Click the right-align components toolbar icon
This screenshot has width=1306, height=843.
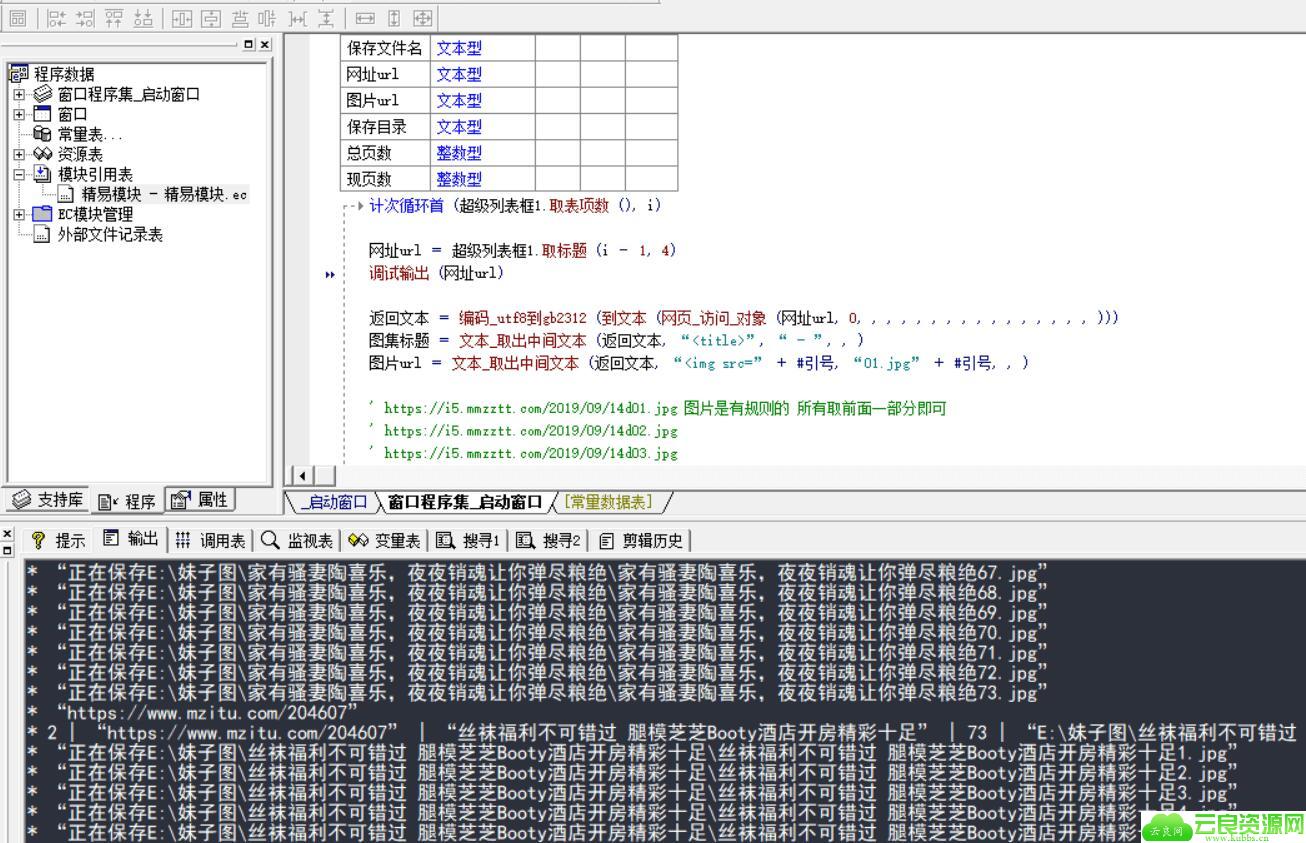point(86,18)
